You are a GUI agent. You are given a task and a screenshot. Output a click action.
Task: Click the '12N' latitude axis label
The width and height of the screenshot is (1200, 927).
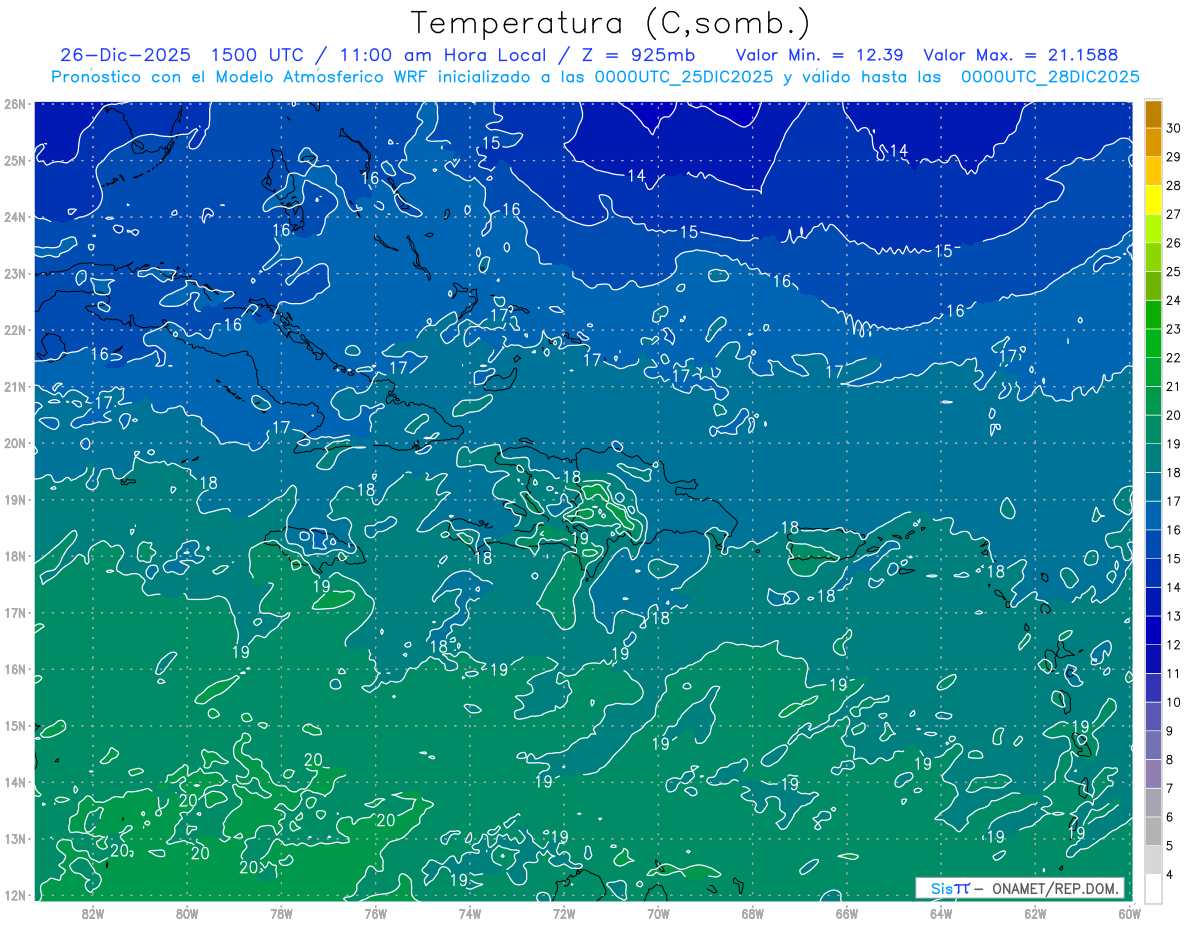15,895
